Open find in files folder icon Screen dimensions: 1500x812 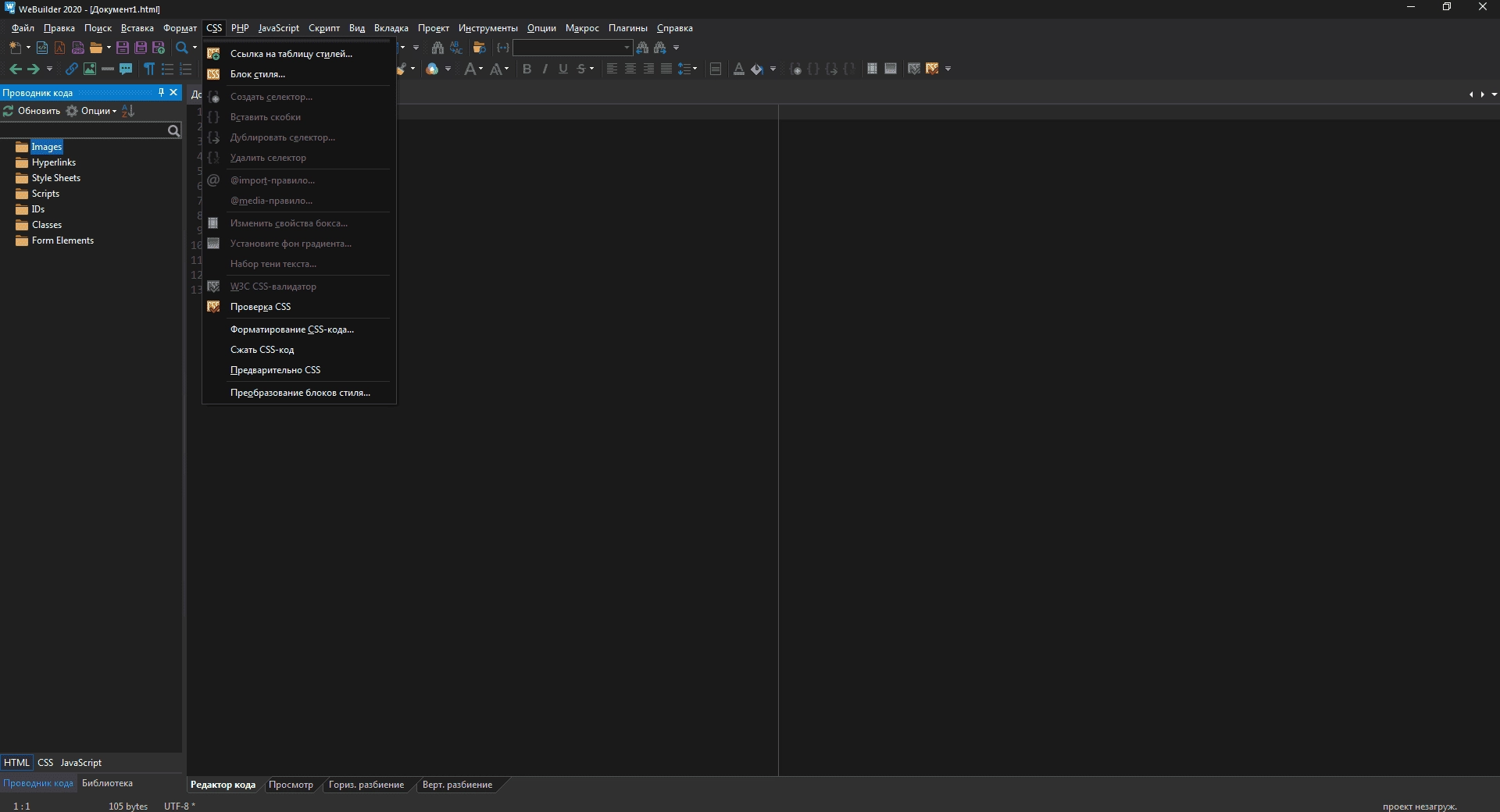tap(480, 48)
